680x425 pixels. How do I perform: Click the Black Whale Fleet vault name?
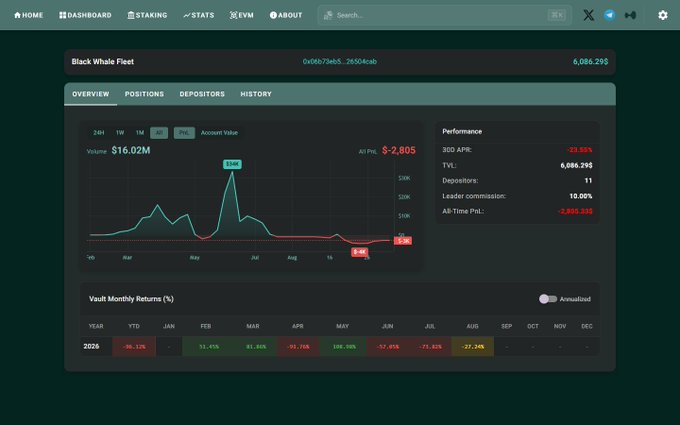coord(103,62)
